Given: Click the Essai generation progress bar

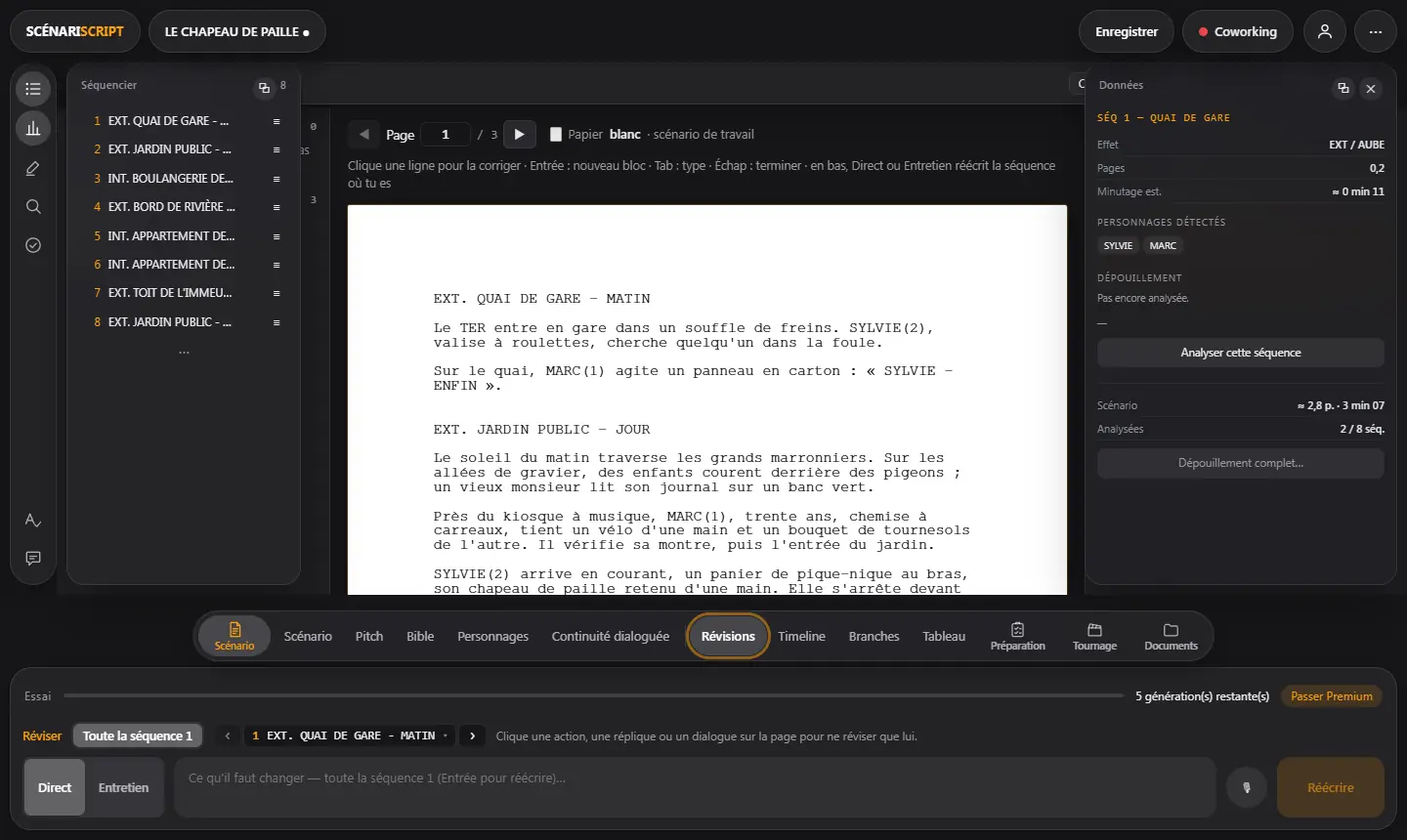Looking at the screenshot, I should coord(594,696).
